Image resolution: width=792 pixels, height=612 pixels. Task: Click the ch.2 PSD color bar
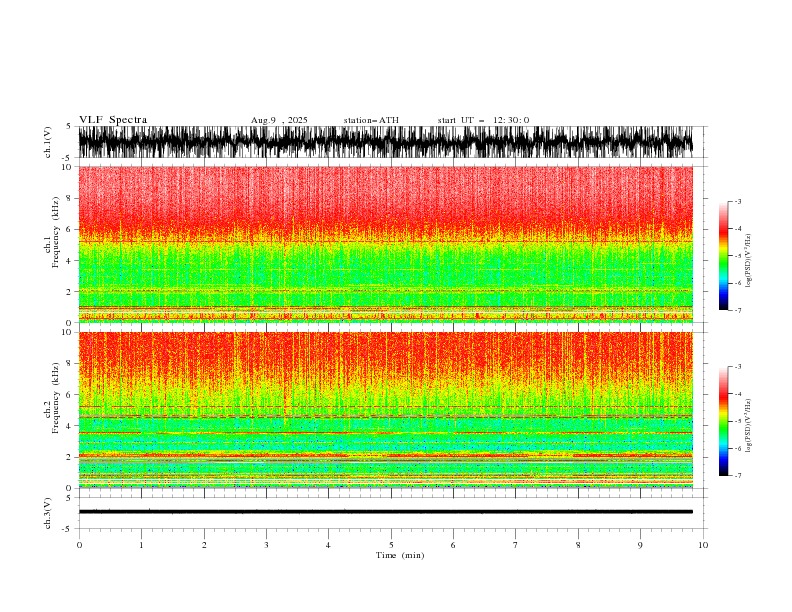723,421
